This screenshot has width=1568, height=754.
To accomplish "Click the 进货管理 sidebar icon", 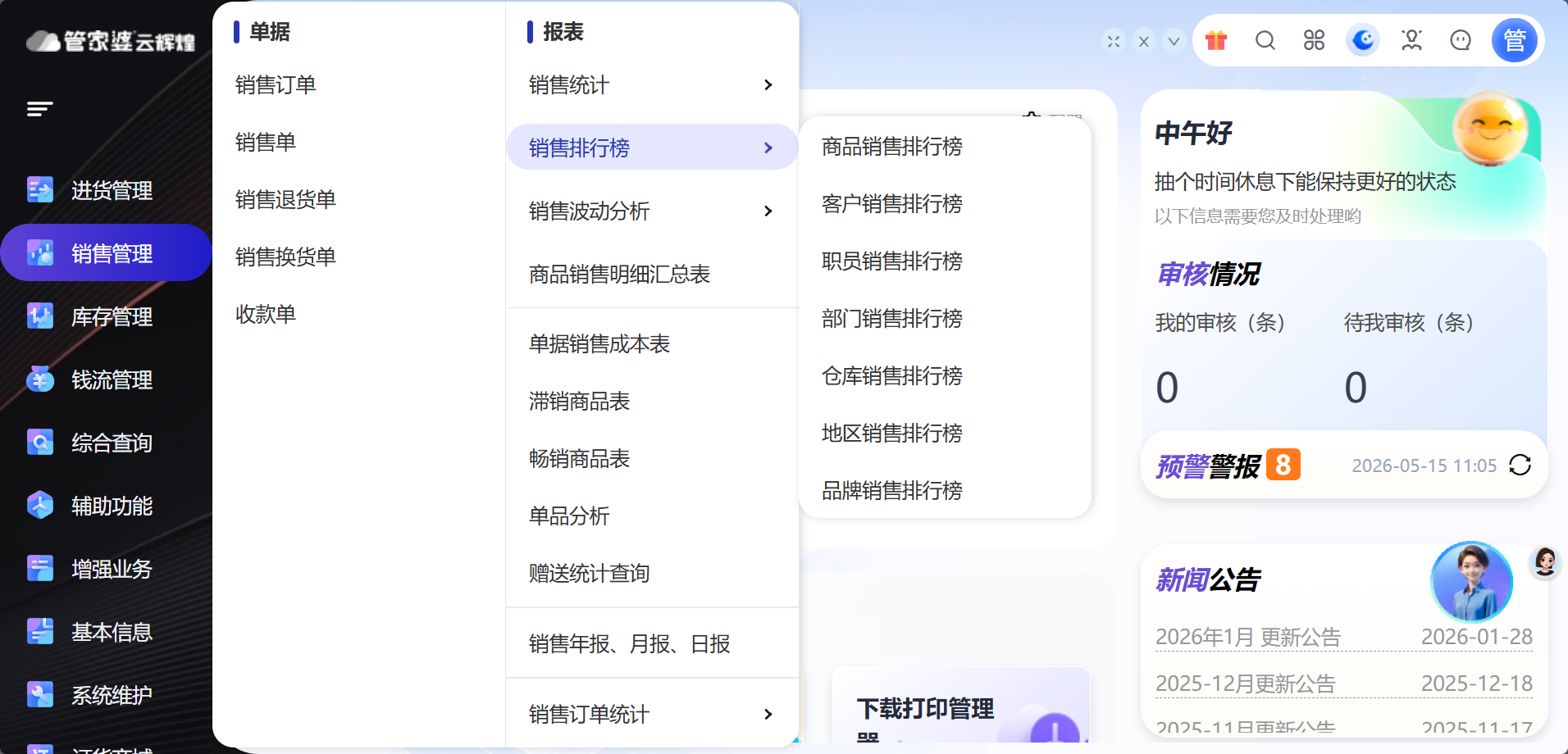I will (x=39, y=190).
